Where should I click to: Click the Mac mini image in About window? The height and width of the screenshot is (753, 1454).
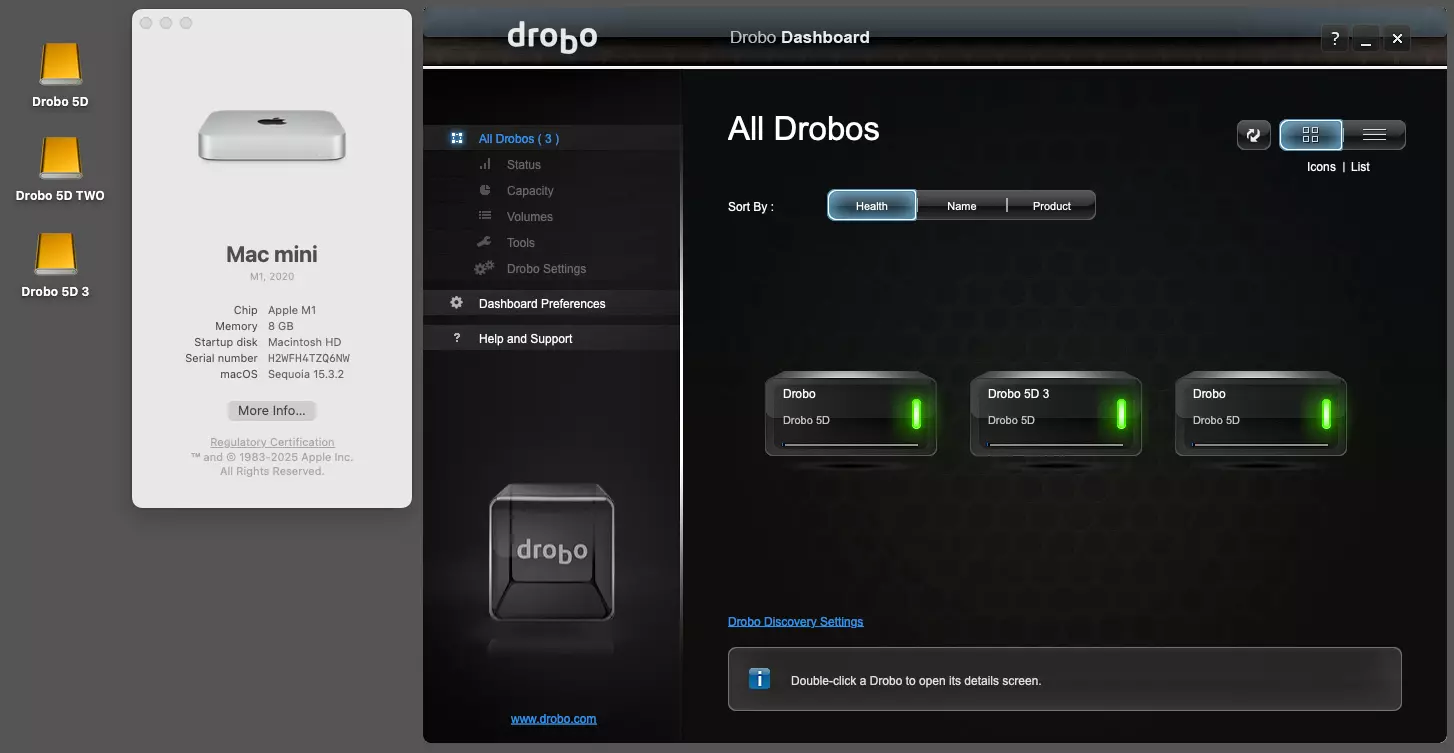pos(272,135)
